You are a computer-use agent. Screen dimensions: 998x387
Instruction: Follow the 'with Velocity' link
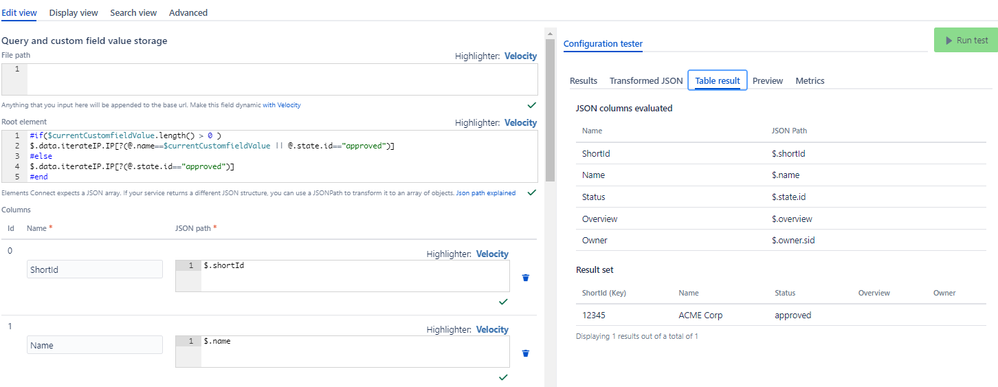point(282,105)
